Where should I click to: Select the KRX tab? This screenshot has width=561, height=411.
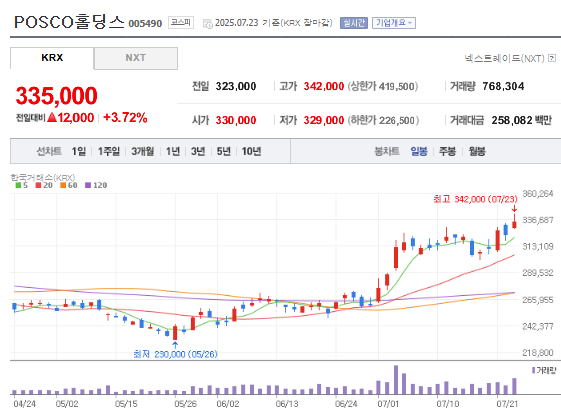coord(52,58)
